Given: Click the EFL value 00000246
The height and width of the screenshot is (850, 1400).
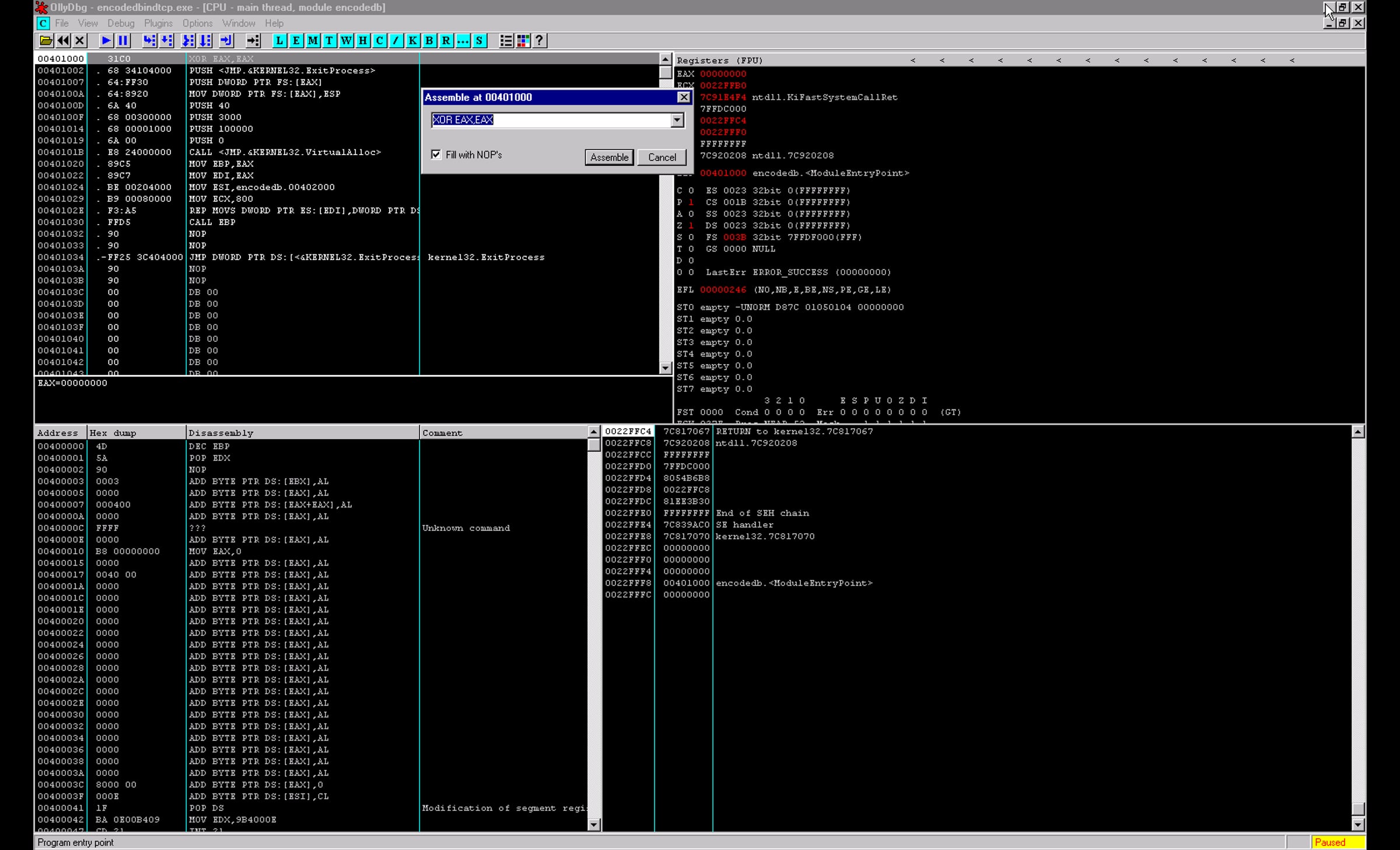Looking at the screenshot, I should [x=723, y=290].
